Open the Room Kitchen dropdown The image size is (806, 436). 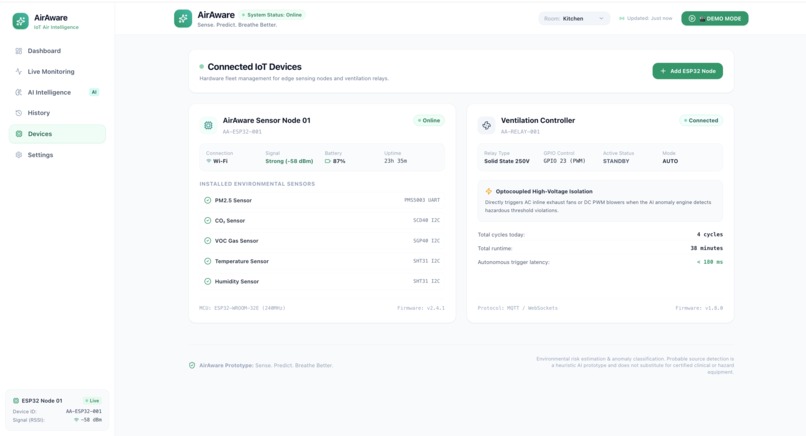(x=574, y=19)
